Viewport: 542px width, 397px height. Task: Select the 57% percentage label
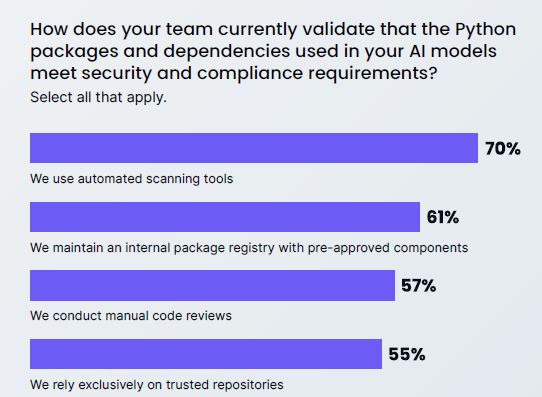coord(418,285)
